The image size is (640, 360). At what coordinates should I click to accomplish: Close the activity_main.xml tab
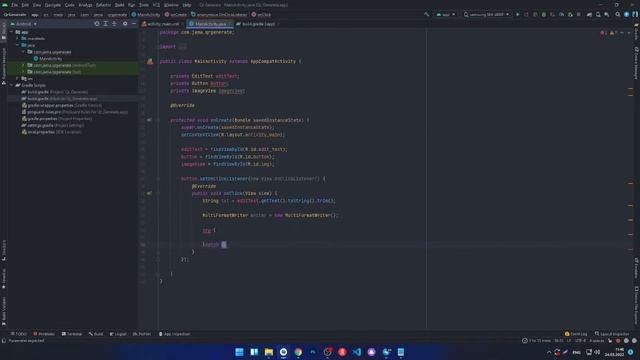coord(182,24)
